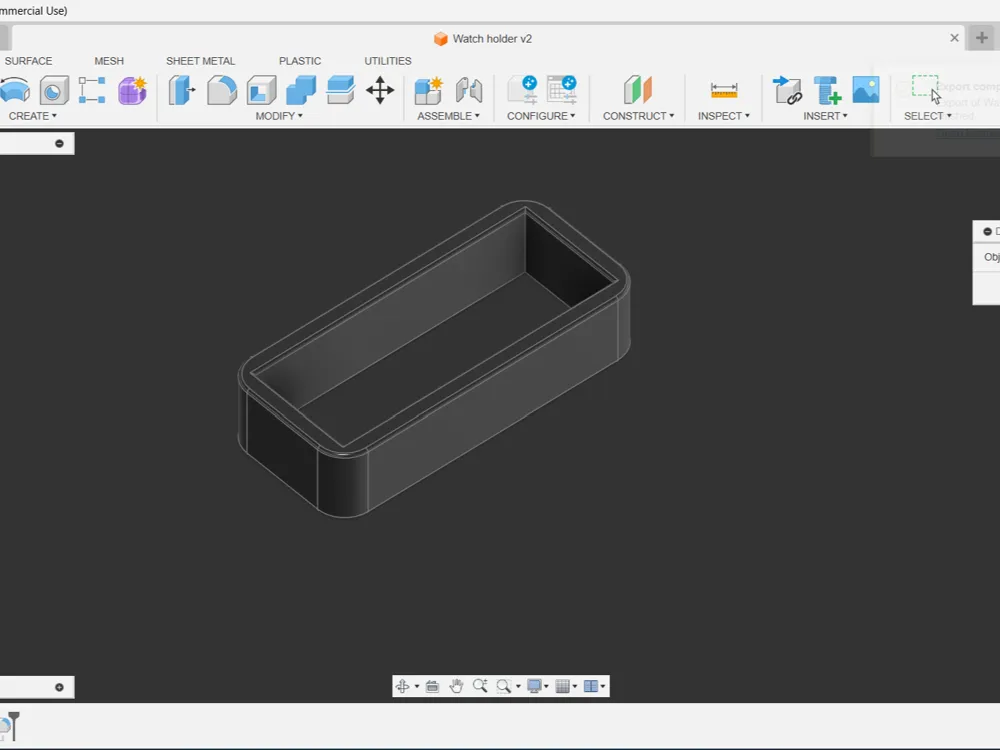Click the Select tool icon

click(x=925, y=88)
